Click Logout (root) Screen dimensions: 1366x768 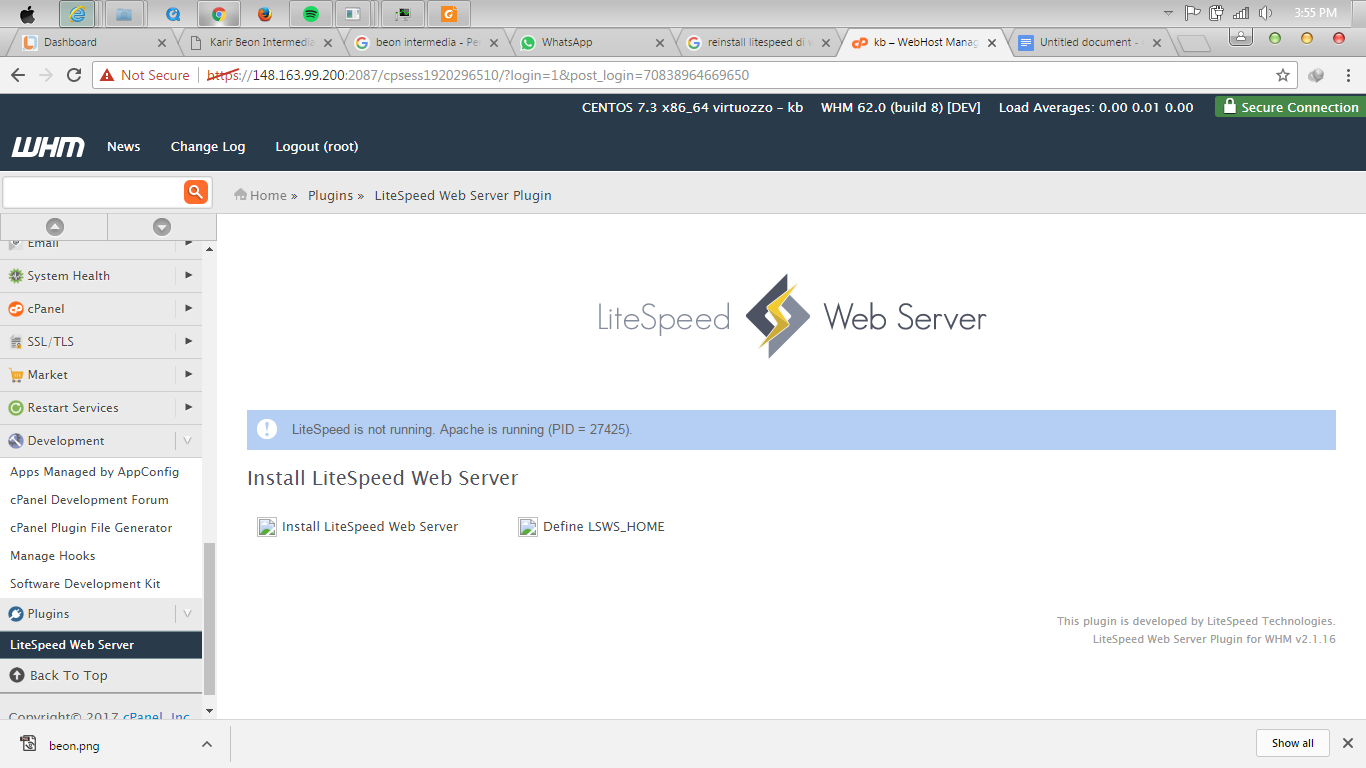tap(317, 146)
